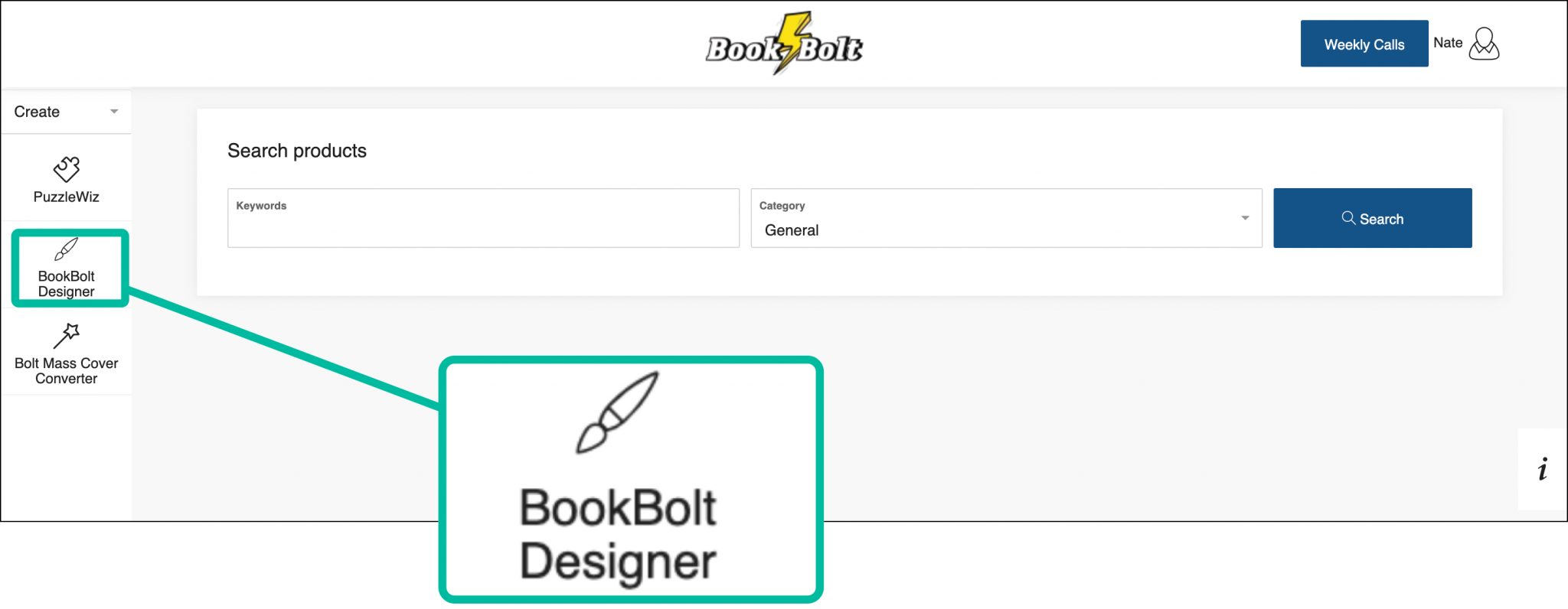Click the Book Bolt logo
The width and height of the screenshot is (1568, 609).
[784, 44]
